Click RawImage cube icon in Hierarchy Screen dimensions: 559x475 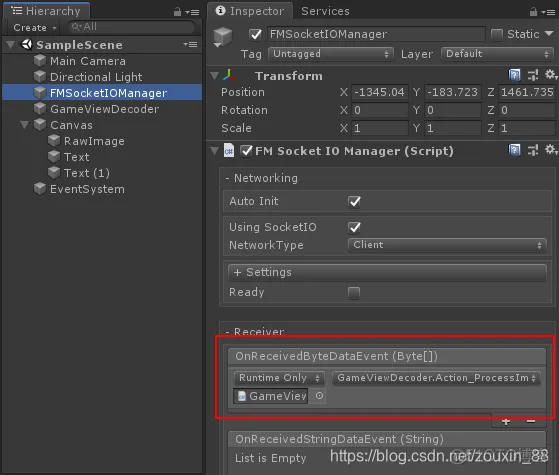point(54,141)
